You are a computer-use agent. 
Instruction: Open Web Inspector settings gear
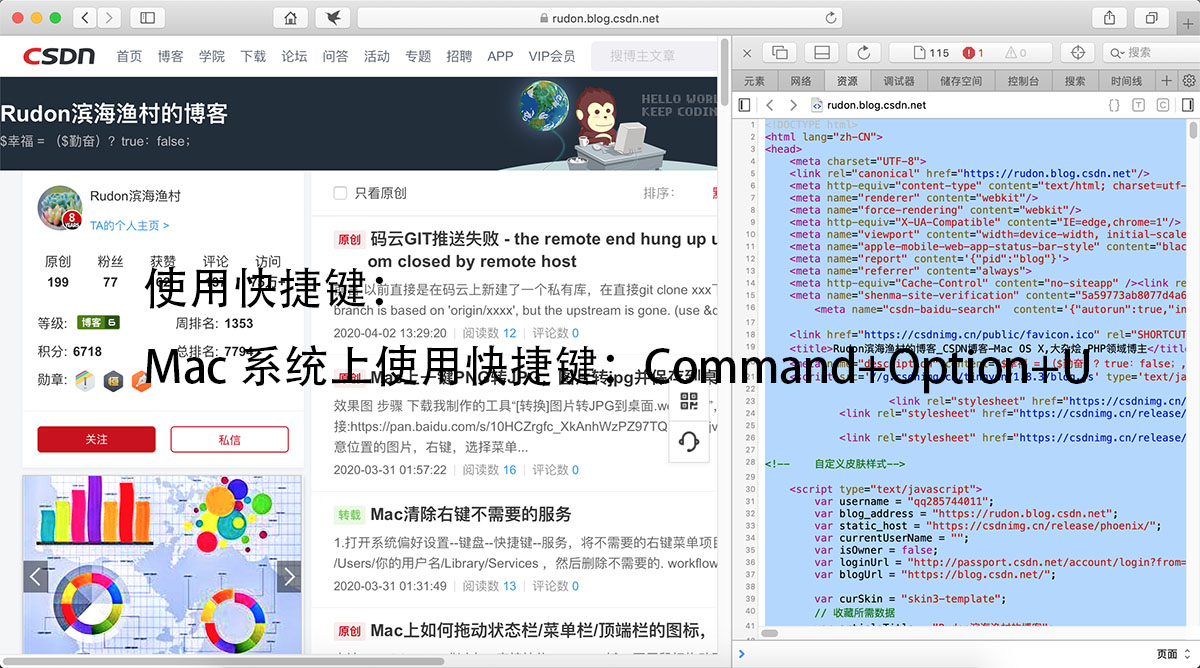pyautogui.click(x=1189, y=81)
